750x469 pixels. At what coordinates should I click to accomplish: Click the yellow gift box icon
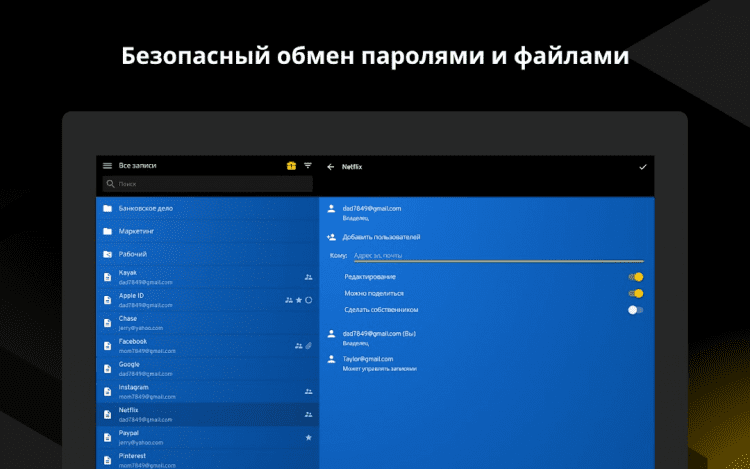291,166
